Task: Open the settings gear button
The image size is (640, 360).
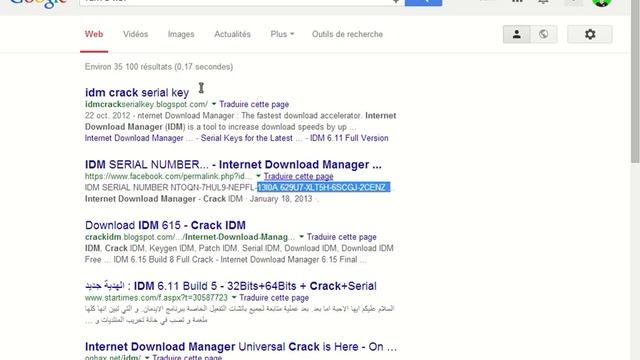Action: (590, 34)
